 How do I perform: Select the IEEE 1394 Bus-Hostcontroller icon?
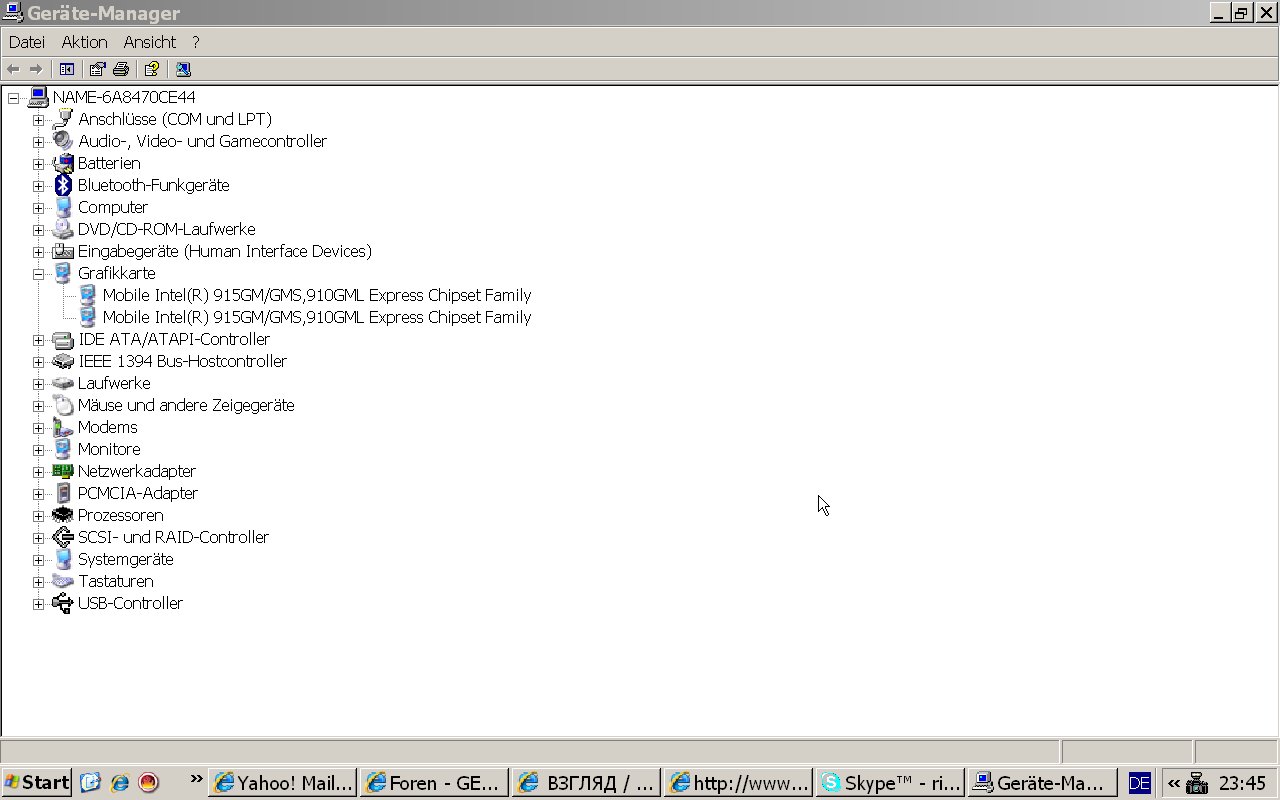tap(63, 361)
